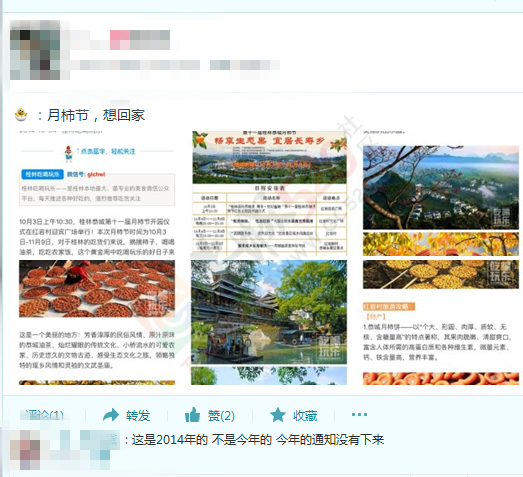Click the thumbs-up like icon

pos(192,415)
